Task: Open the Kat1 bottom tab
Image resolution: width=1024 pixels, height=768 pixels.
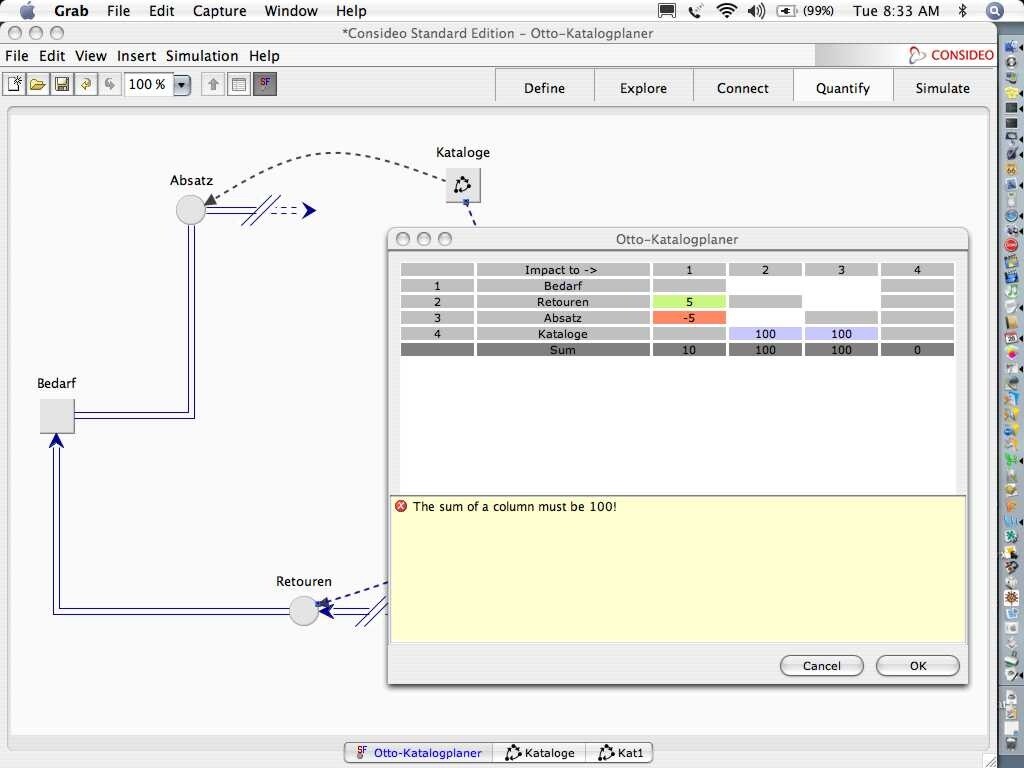Action: (x=621, y=753)
